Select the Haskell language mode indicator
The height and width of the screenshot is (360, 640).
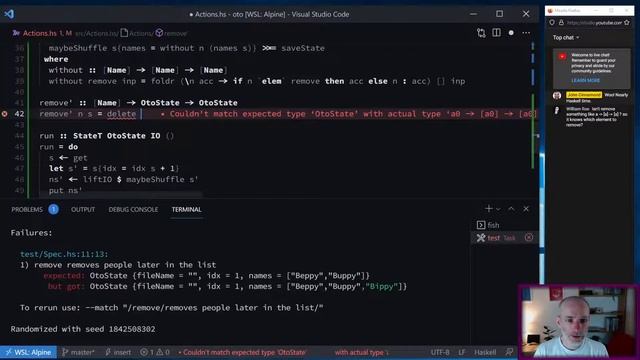click(485, 352)
